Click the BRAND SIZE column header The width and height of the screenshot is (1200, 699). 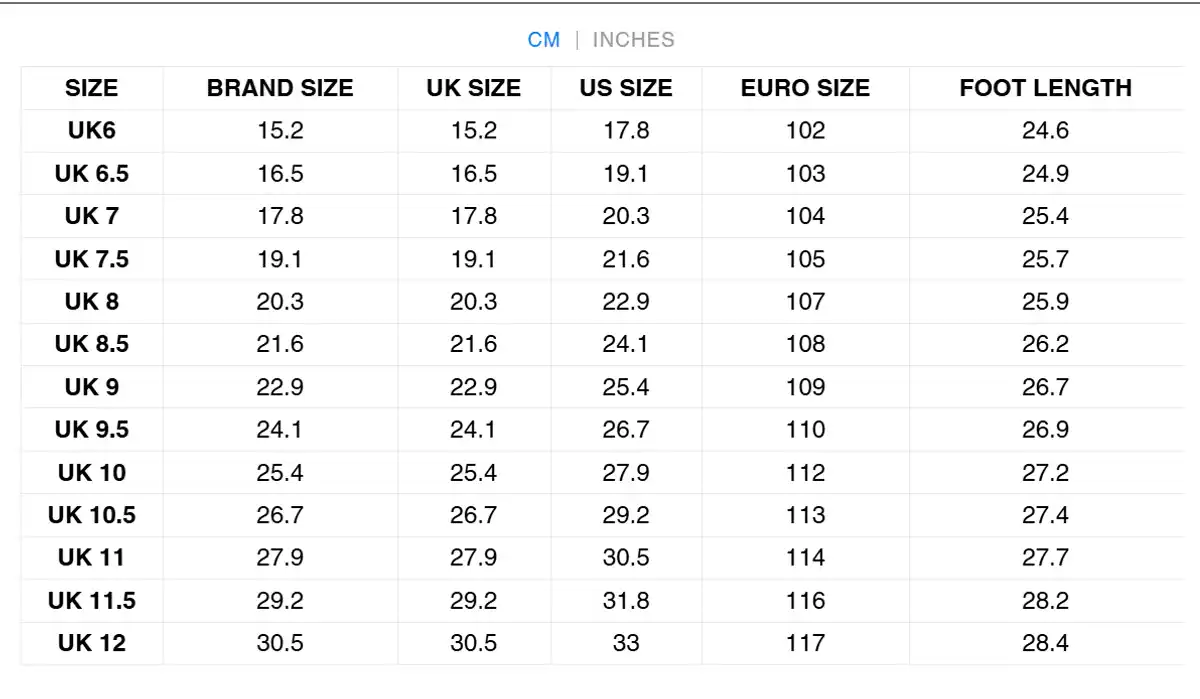(280, 88)
